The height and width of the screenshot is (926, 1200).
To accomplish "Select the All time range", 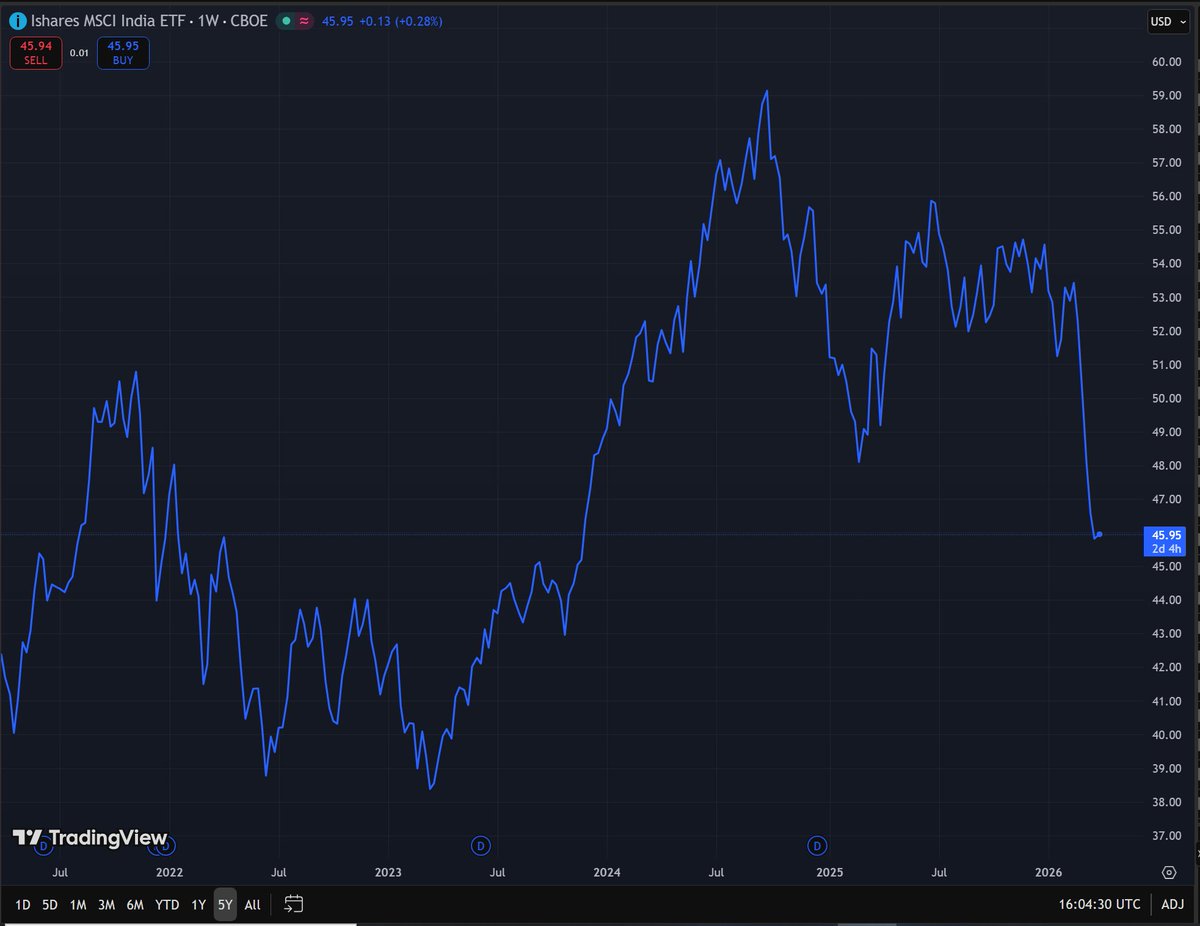I will (x=252, y=904).
